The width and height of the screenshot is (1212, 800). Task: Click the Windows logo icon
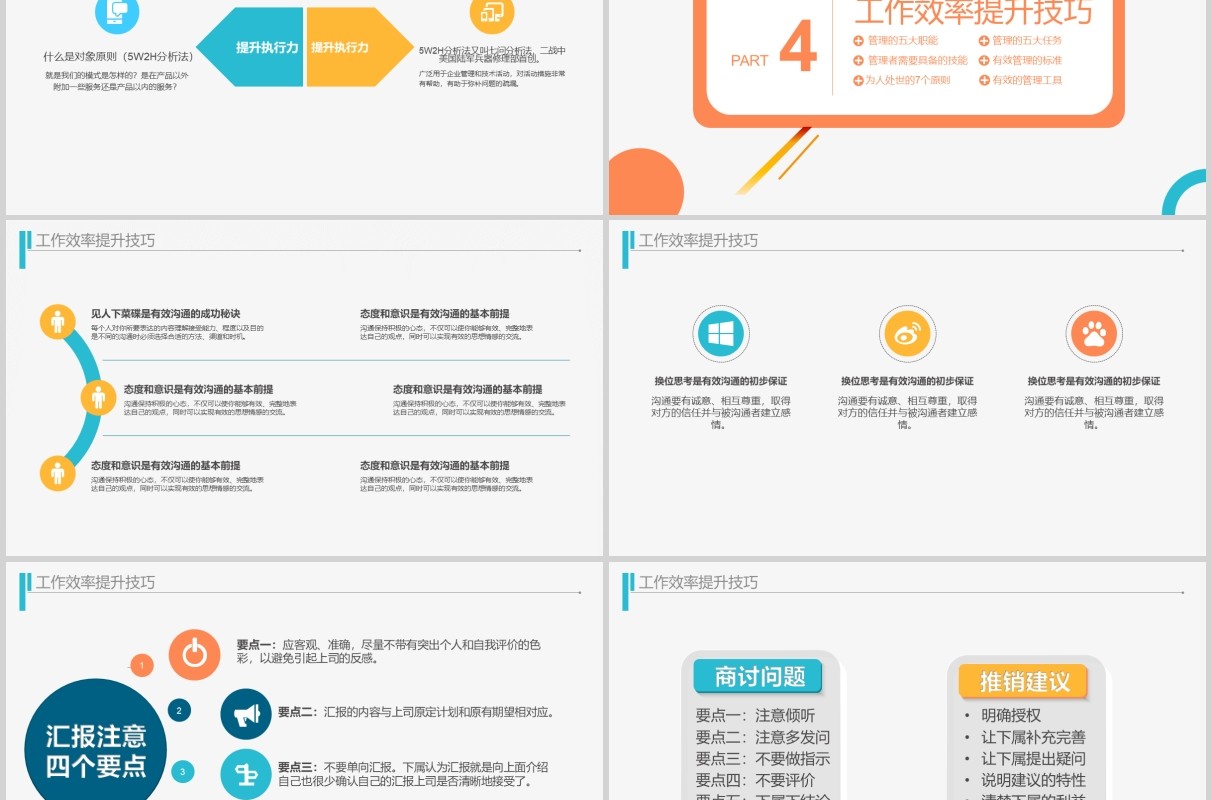[x=721, y=334]
